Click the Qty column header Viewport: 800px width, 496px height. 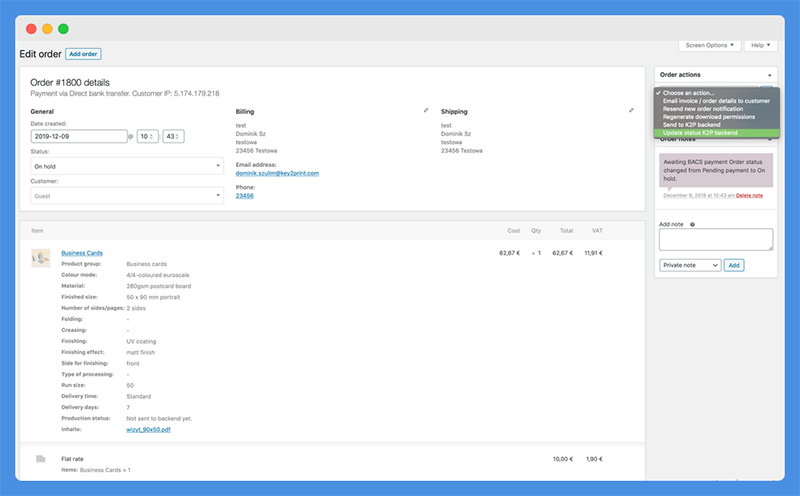click(x=536, y=231)
